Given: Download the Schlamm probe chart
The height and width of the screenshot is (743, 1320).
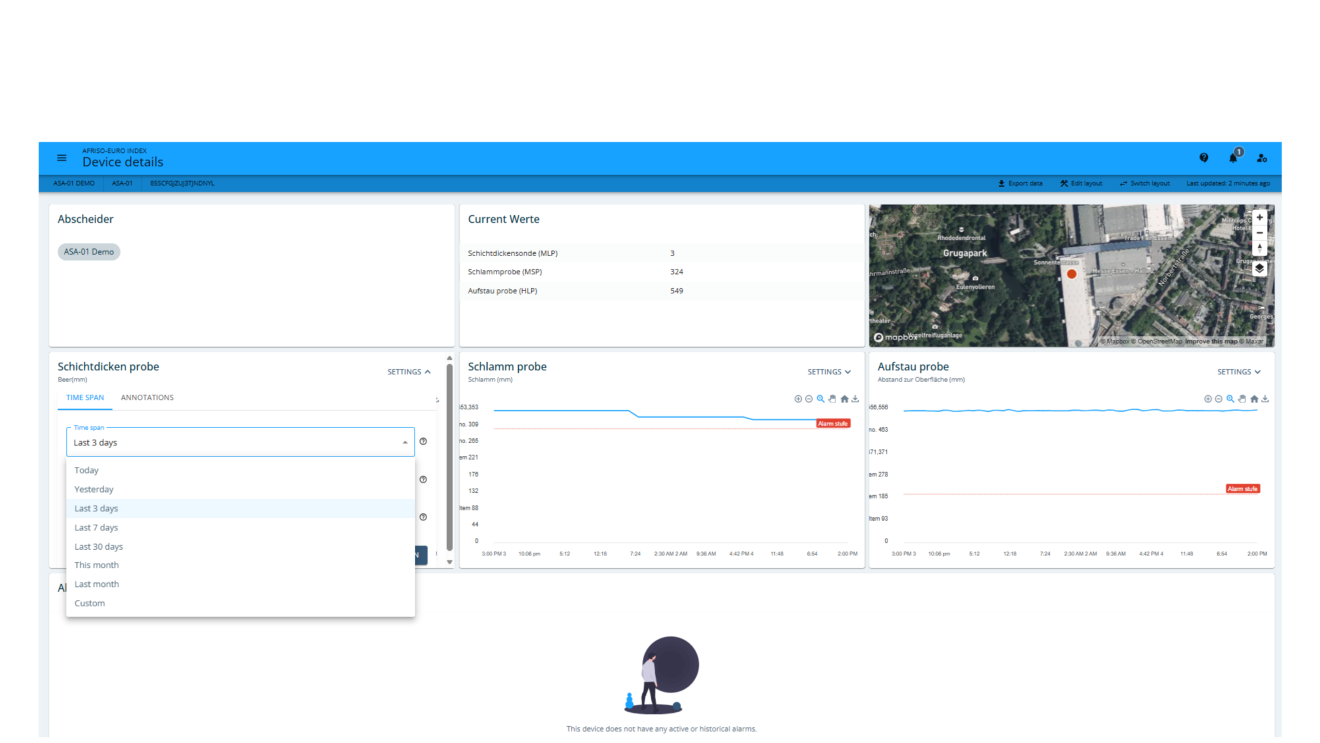Looking at the screenshot, I should (855, 399).
